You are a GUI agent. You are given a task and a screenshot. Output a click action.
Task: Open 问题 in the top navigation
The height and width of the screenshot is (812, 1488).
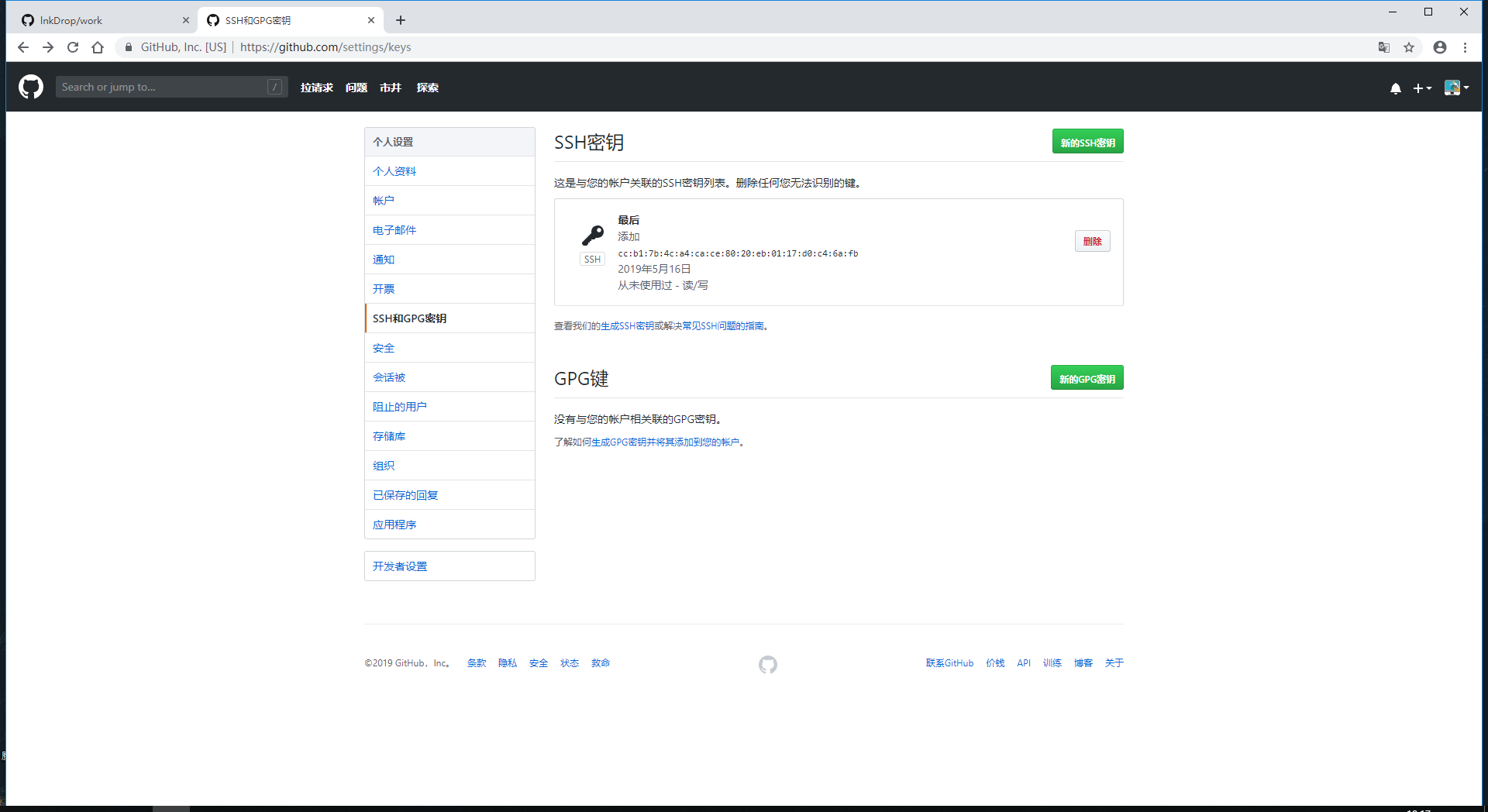[356, 88]
